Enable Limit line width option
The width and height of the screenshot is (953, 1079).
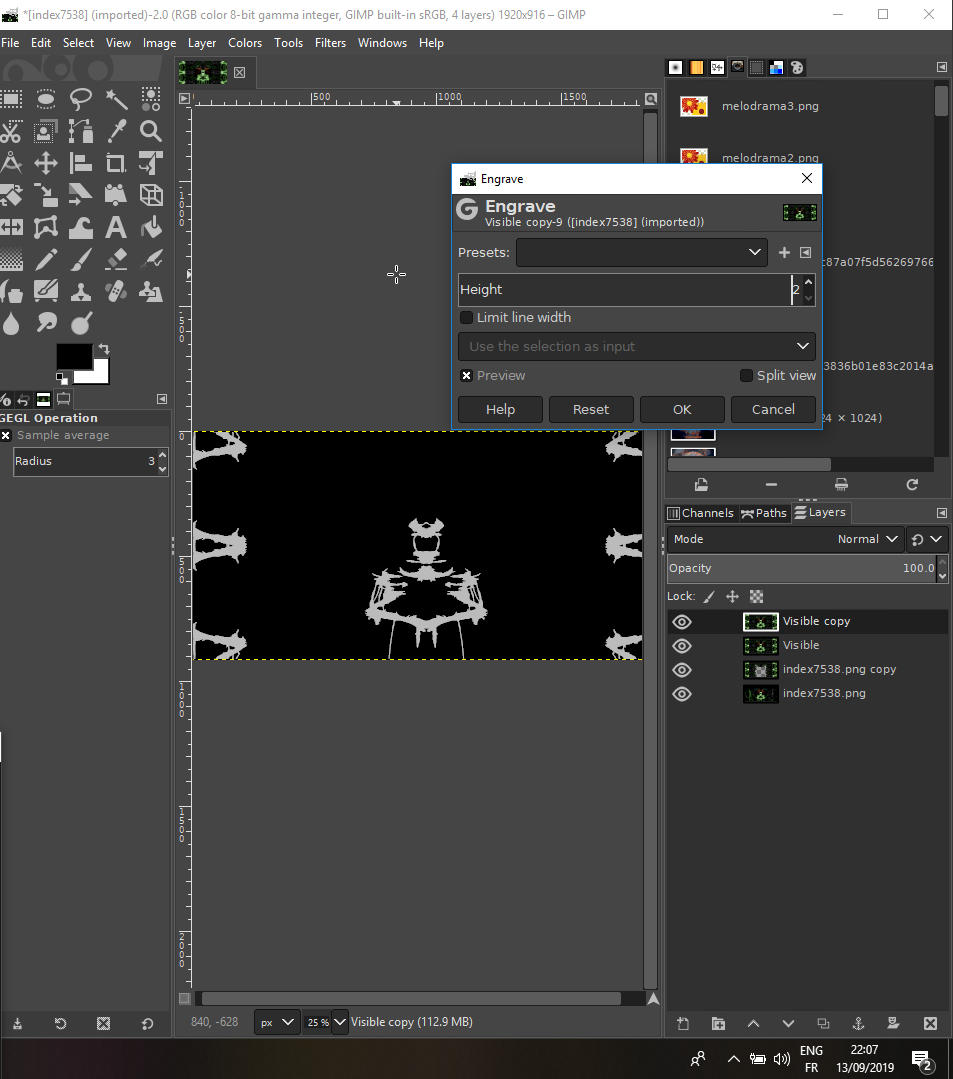[x=467, y=317]
